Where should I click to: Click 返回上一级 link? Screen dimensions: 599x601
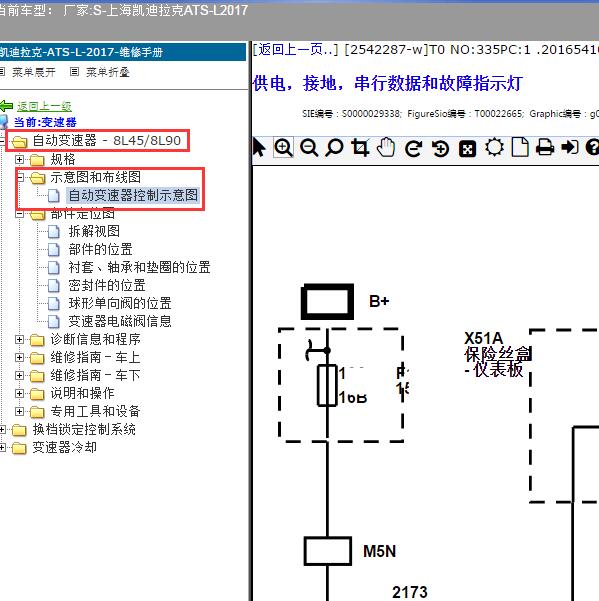tap(44, 106)
